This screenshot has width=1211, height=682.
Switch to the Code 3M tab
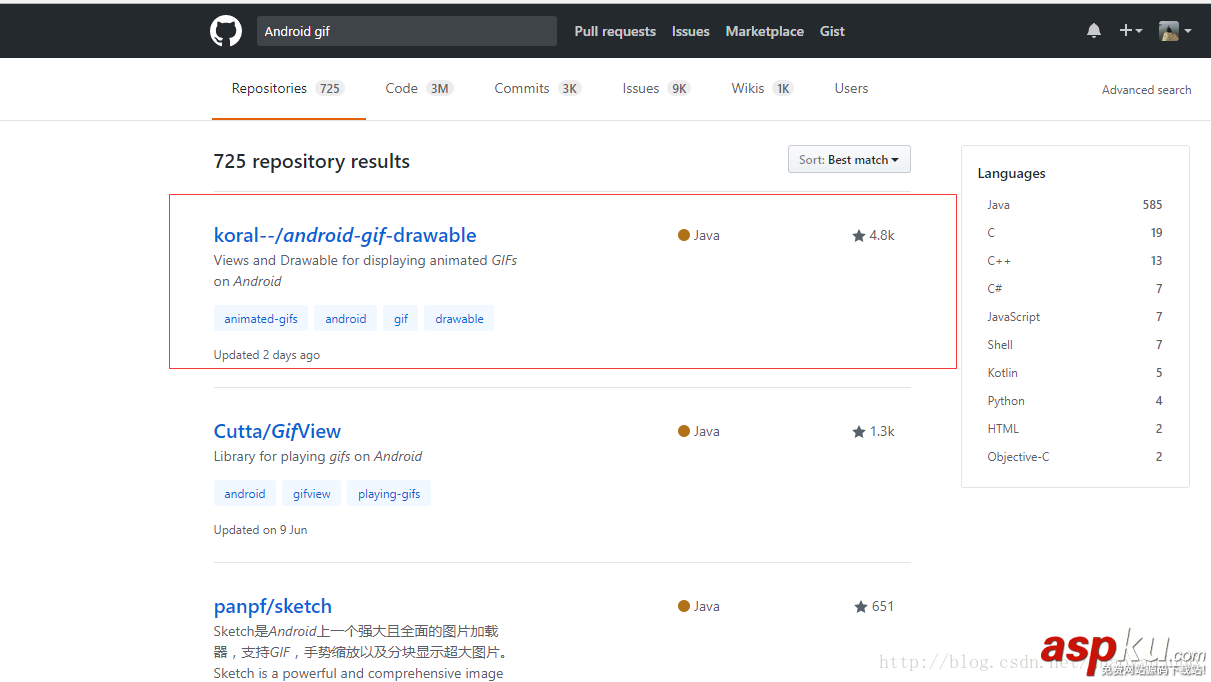(x=419, y=88)
